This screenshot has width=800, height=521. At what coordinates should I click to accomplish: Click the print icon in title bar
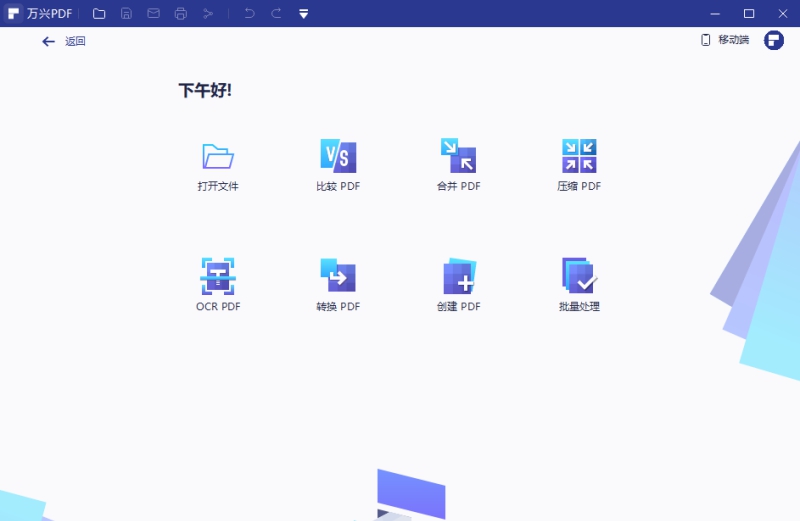pyautogui.click(x=181, y=14)
